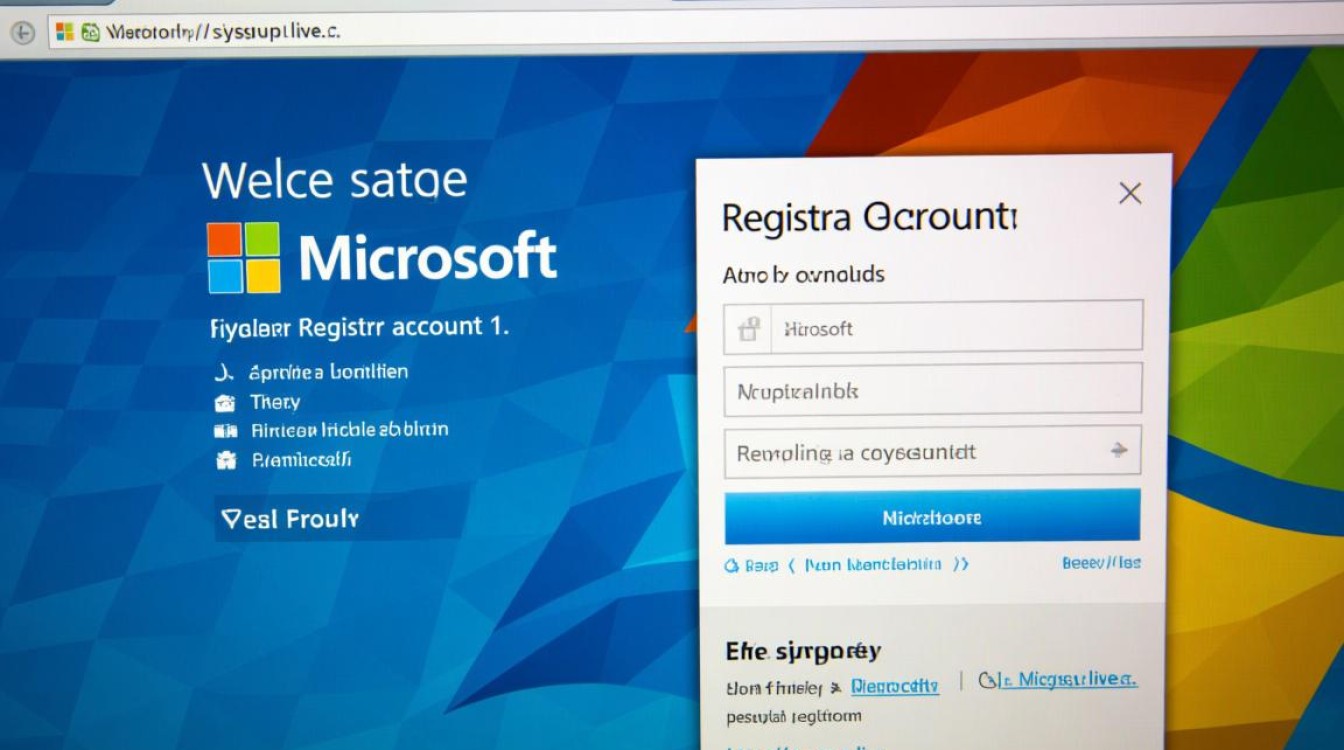Open the 'Cle Micgusrlivee.' link
This screenshot has width=1344, height=750.
pos(1058,680)
